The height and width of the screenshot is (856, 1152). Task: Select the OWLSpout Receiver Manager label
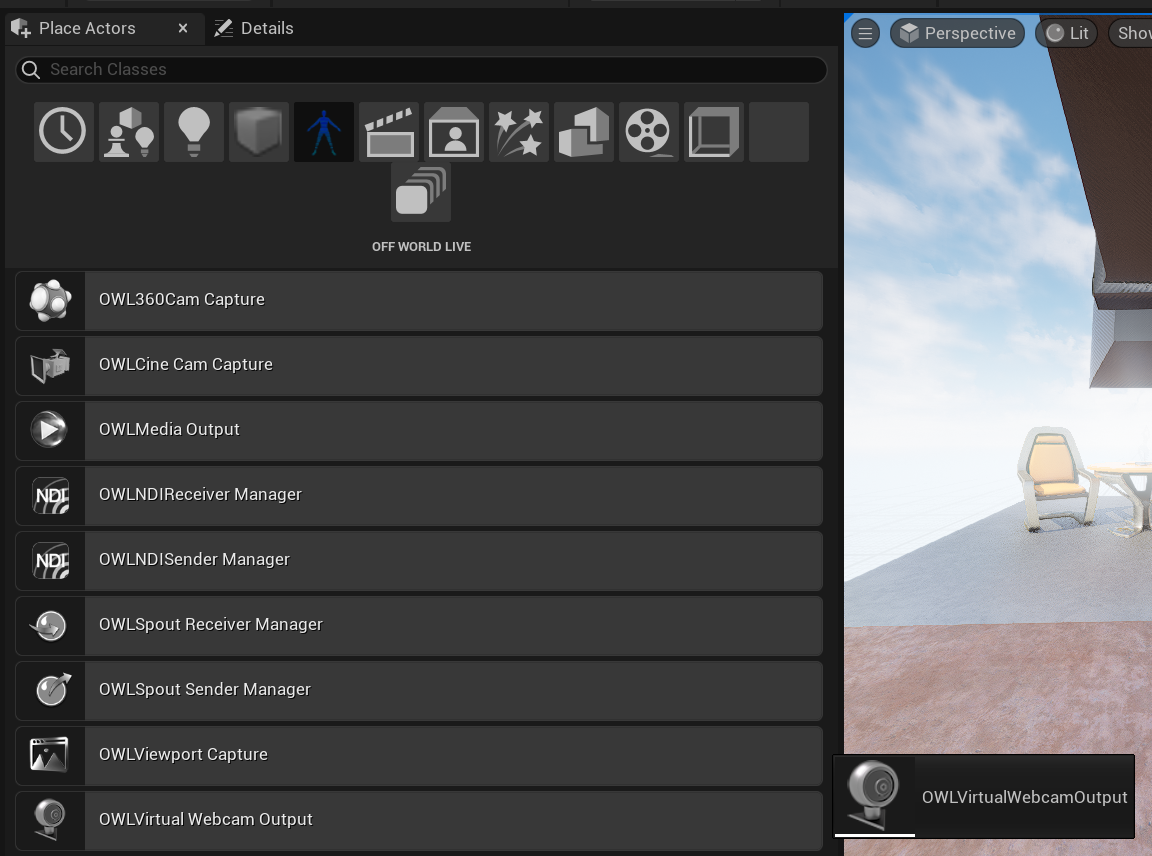pos(211,625)
